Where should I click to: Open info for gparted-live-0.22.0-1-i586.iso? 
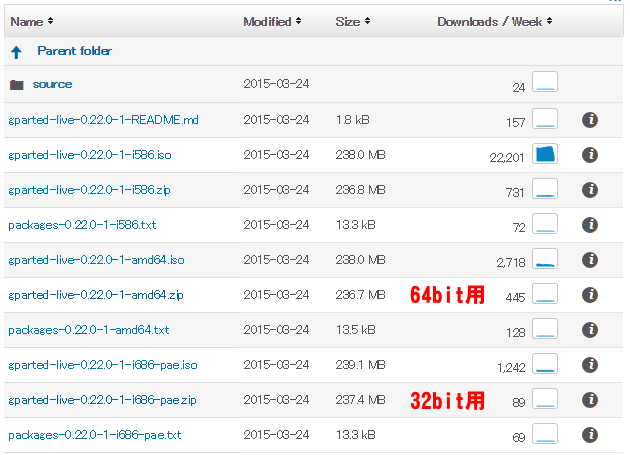pyautogui.click(x=589, y=155)
